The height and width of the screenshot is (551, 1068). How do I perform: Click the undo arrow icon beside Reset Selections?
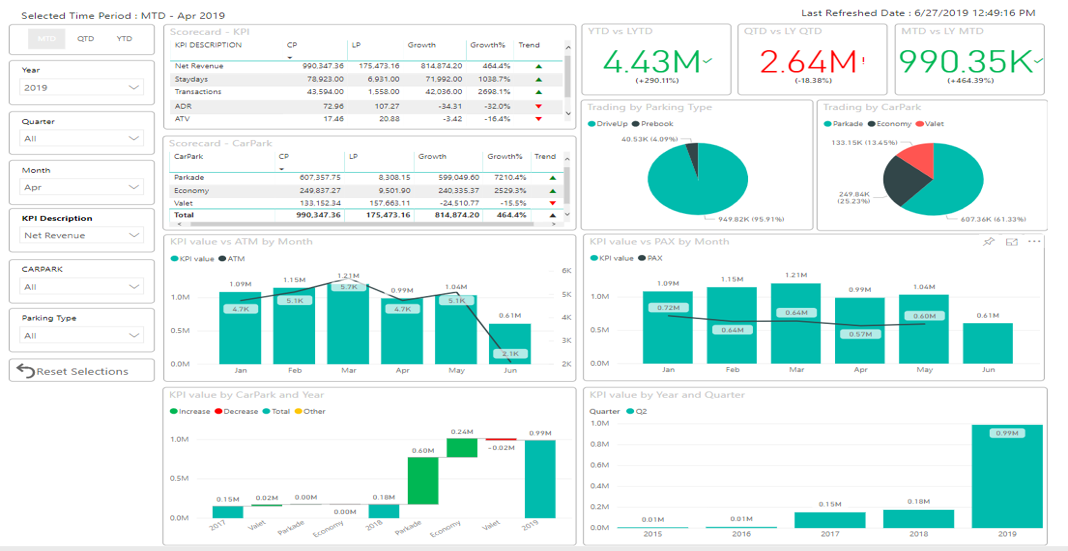(x=26, y=371)
